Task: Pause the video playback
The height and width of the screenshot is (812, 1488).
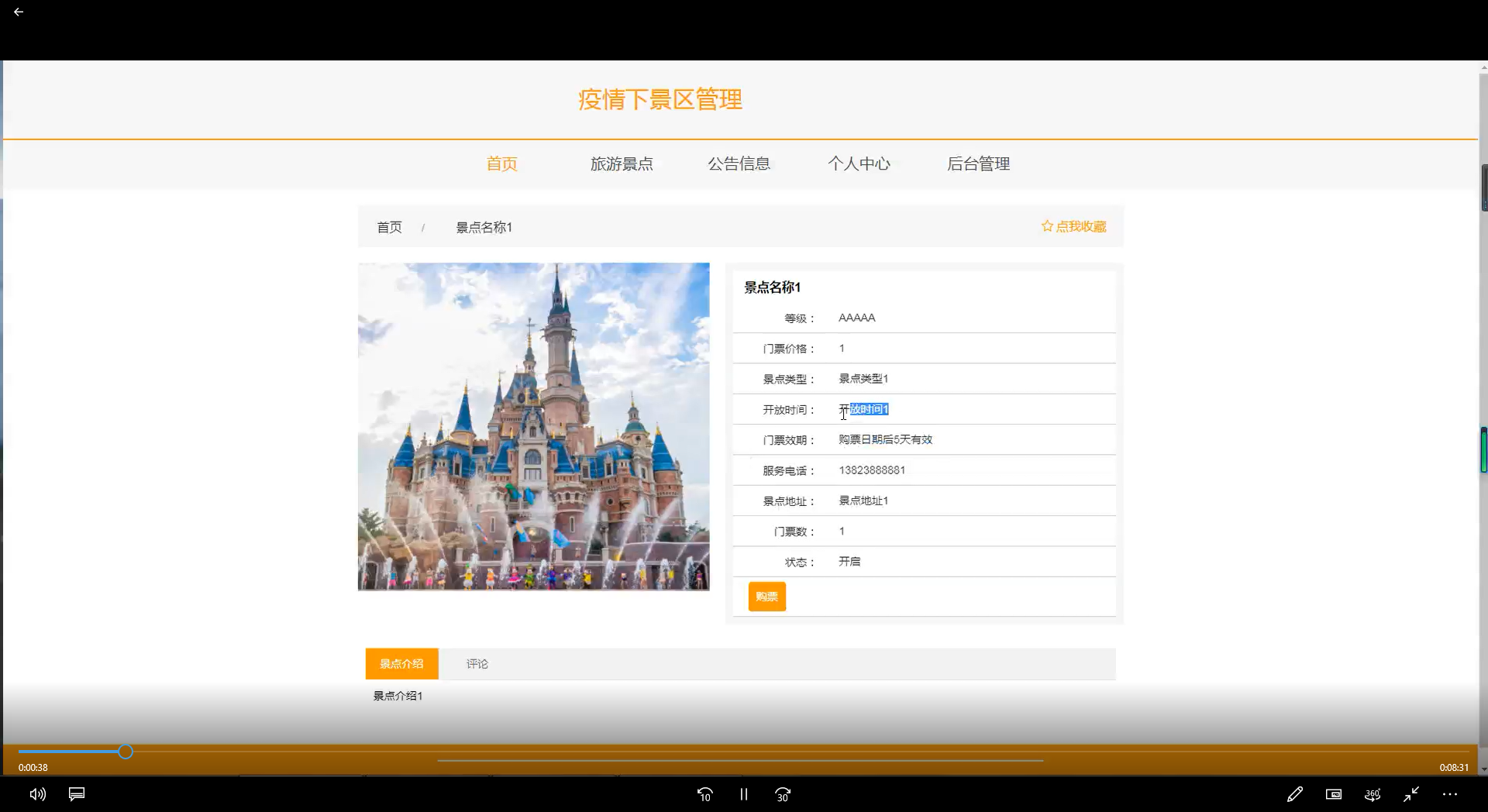Action: (x=744, y=794)
